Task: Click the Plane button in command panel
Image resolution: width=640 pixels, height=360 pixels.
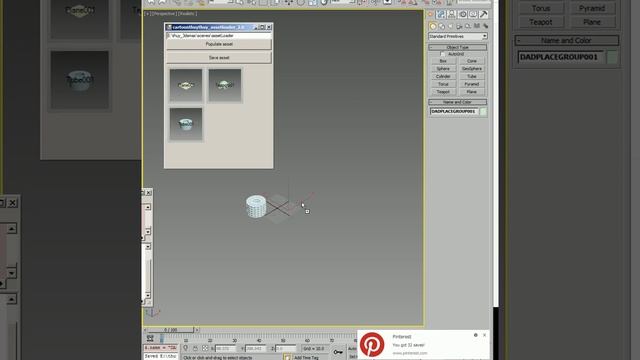Action: point(472,92)
